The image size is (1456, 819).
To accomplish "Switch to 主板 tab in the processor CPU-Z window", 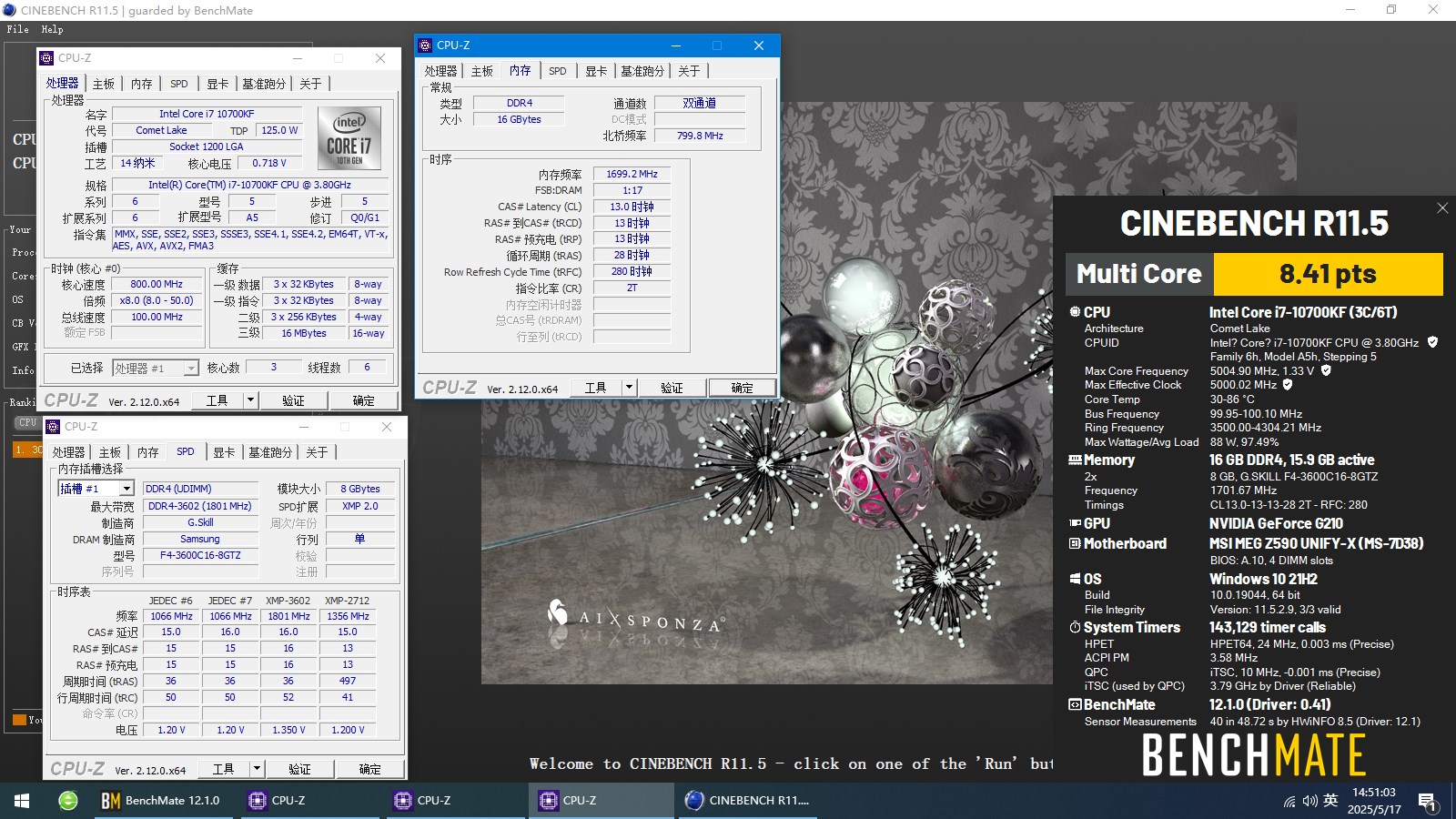I will pos(104,84).
